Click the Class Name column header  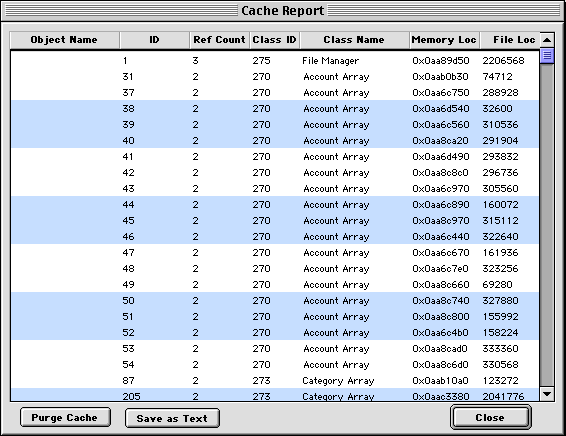[x=354, y=40]
